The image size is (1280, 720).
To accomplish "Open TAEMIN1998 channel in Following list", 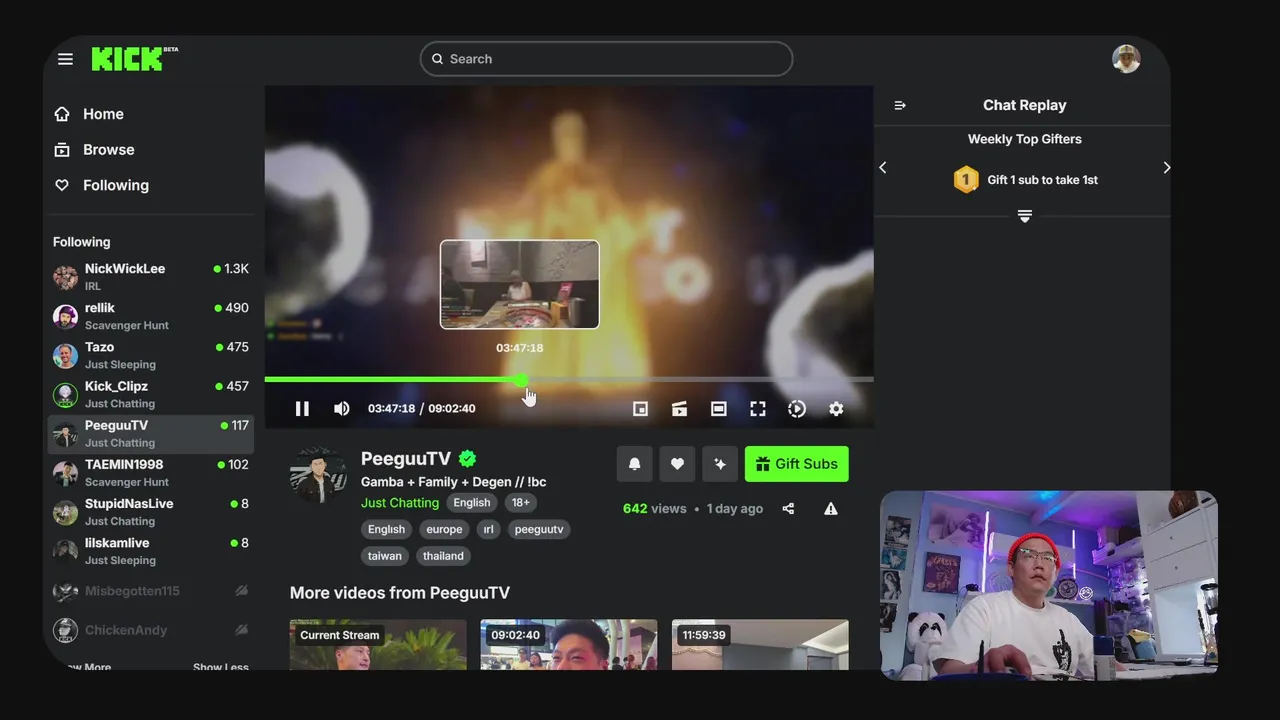I will click(150, 473).
